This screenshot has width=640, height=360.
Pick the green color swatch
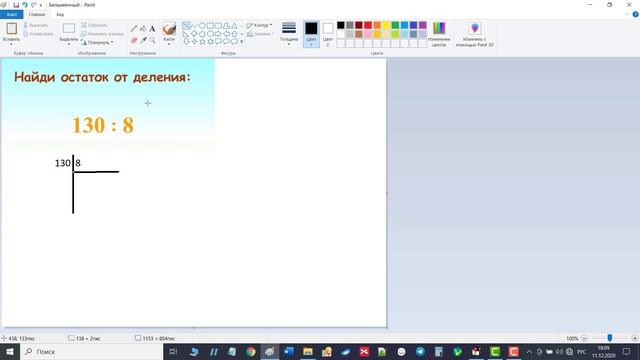(395, 25)
